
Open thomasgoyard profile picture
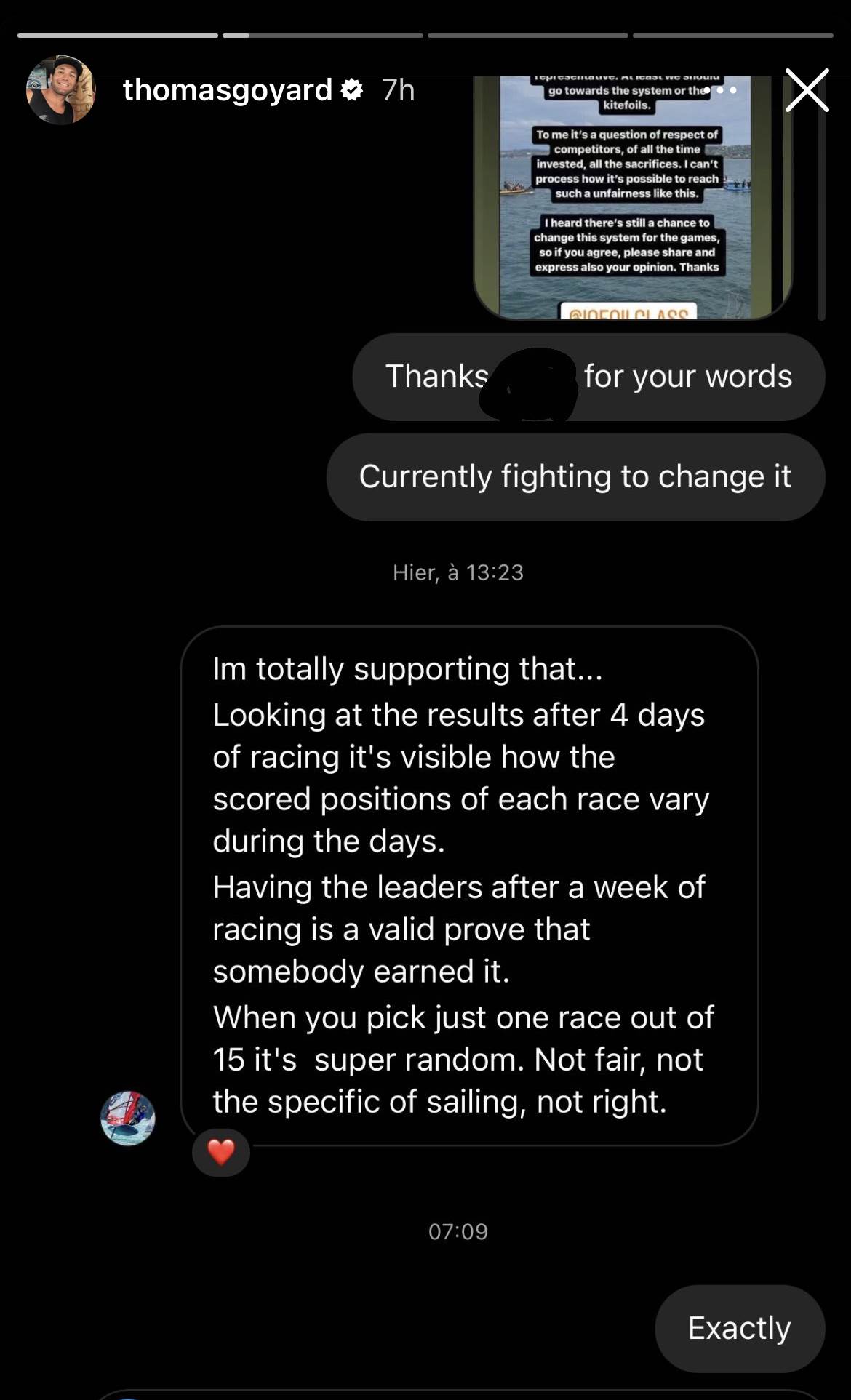61,90
